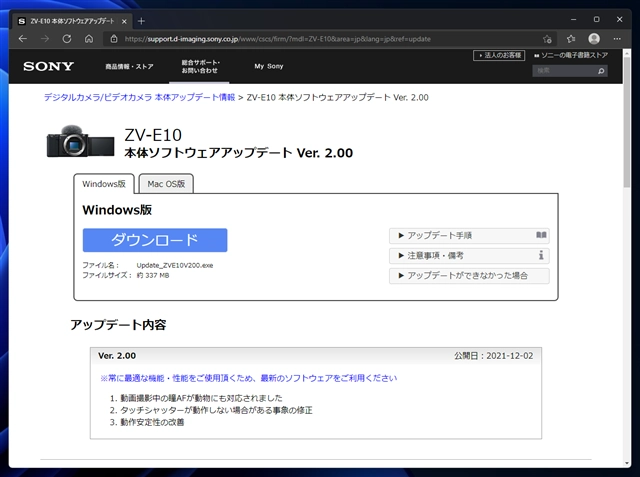
Task: Focus the Sony site search field
Action: 566,71
